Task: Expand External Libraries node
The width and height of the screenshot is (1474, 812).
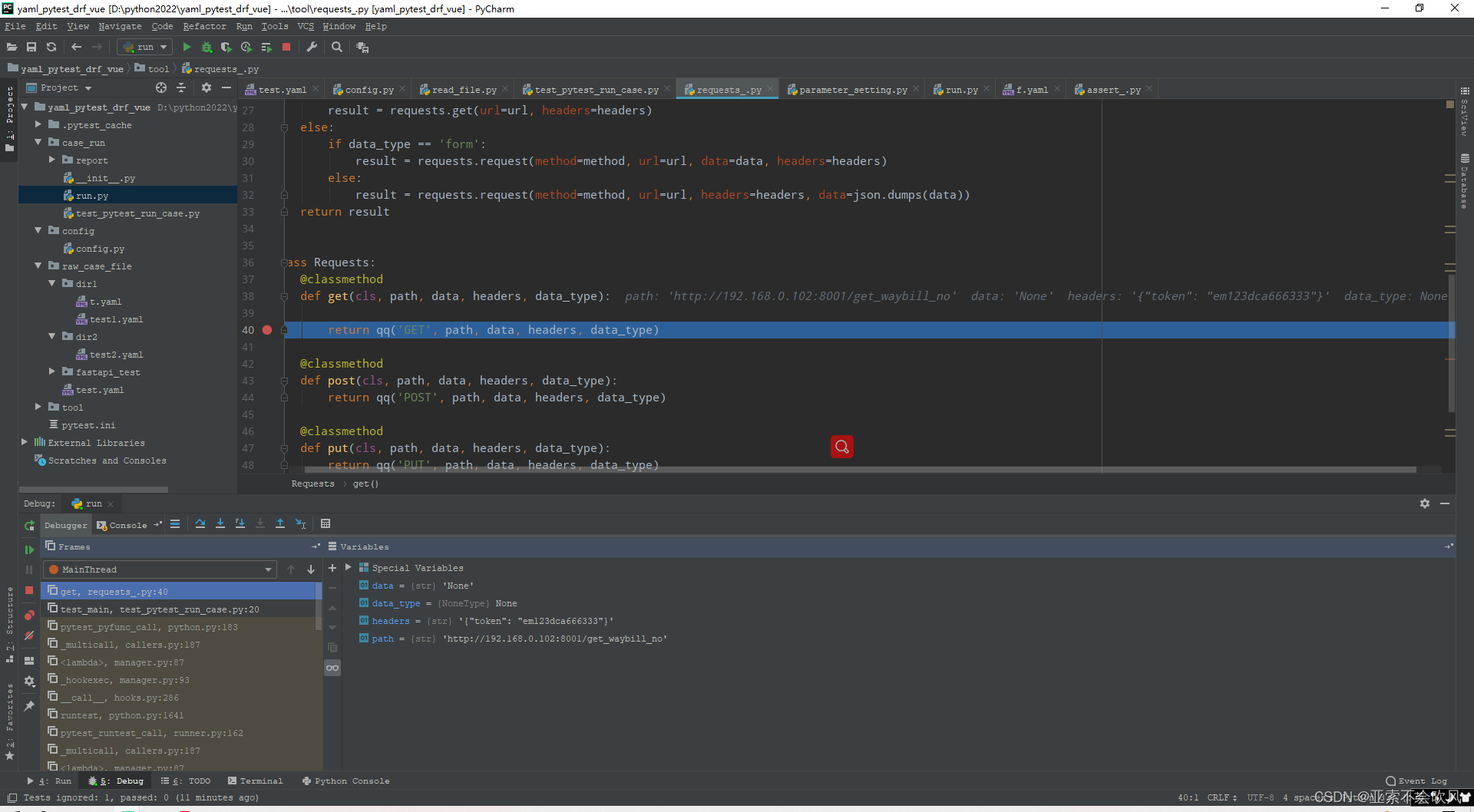Action: (x=25, y=442)
